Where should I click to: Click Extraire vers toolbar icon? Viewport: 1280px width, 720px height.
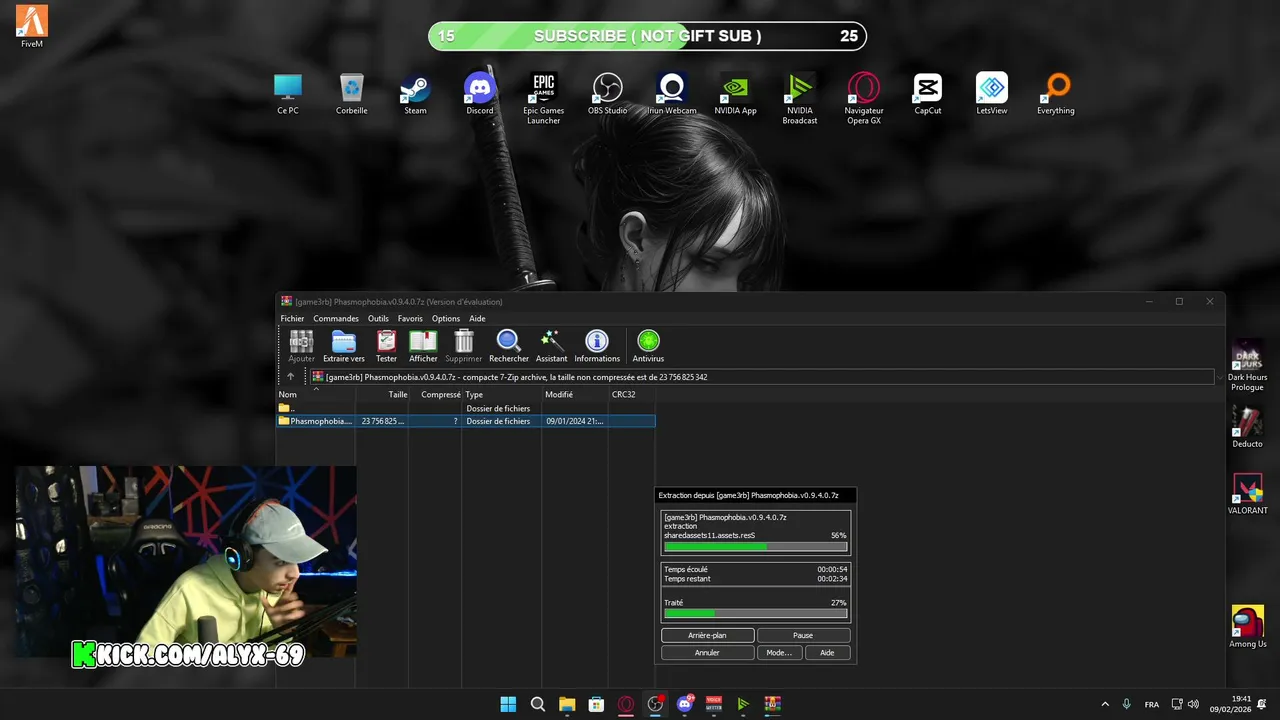344,346
